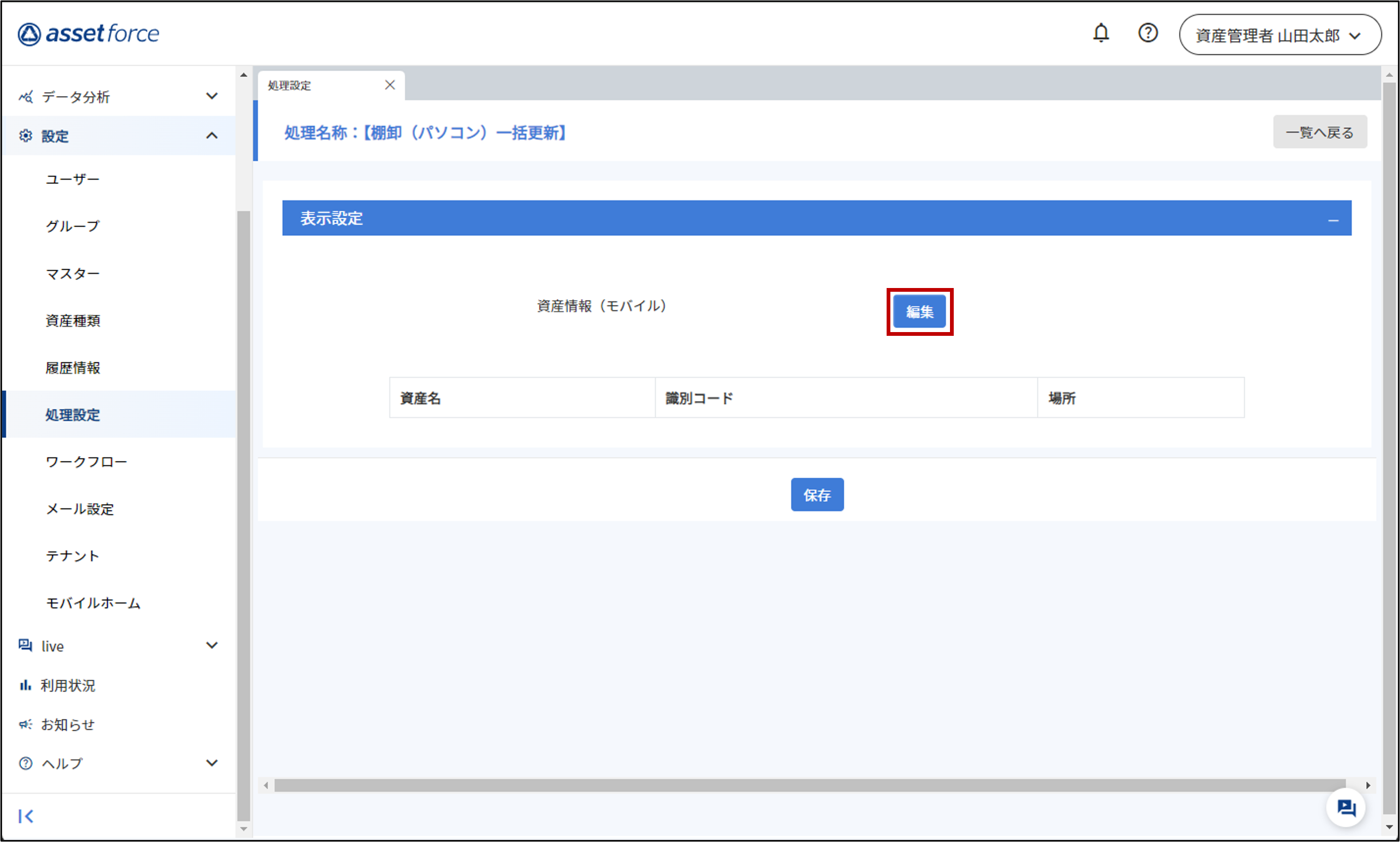
Task: Click the 編集 button
Action: pyautogui.click(x=919, y=312)
